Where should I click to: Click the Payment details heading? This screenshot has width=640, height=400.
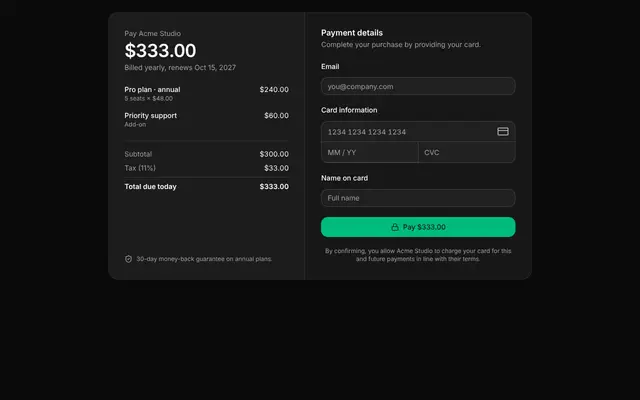tap(352, 33)
